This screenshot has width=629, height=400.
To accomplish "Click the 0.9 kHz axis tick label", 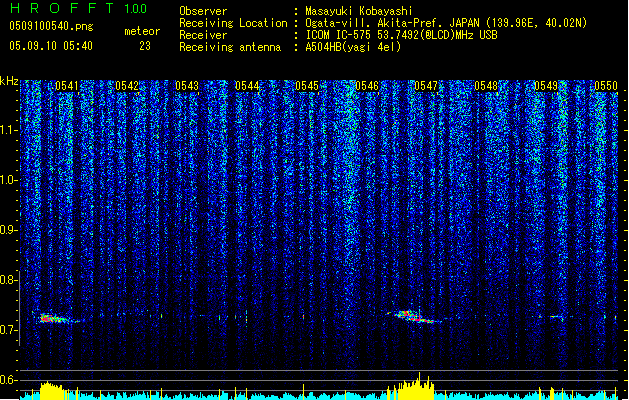I will tap(8, 230).
